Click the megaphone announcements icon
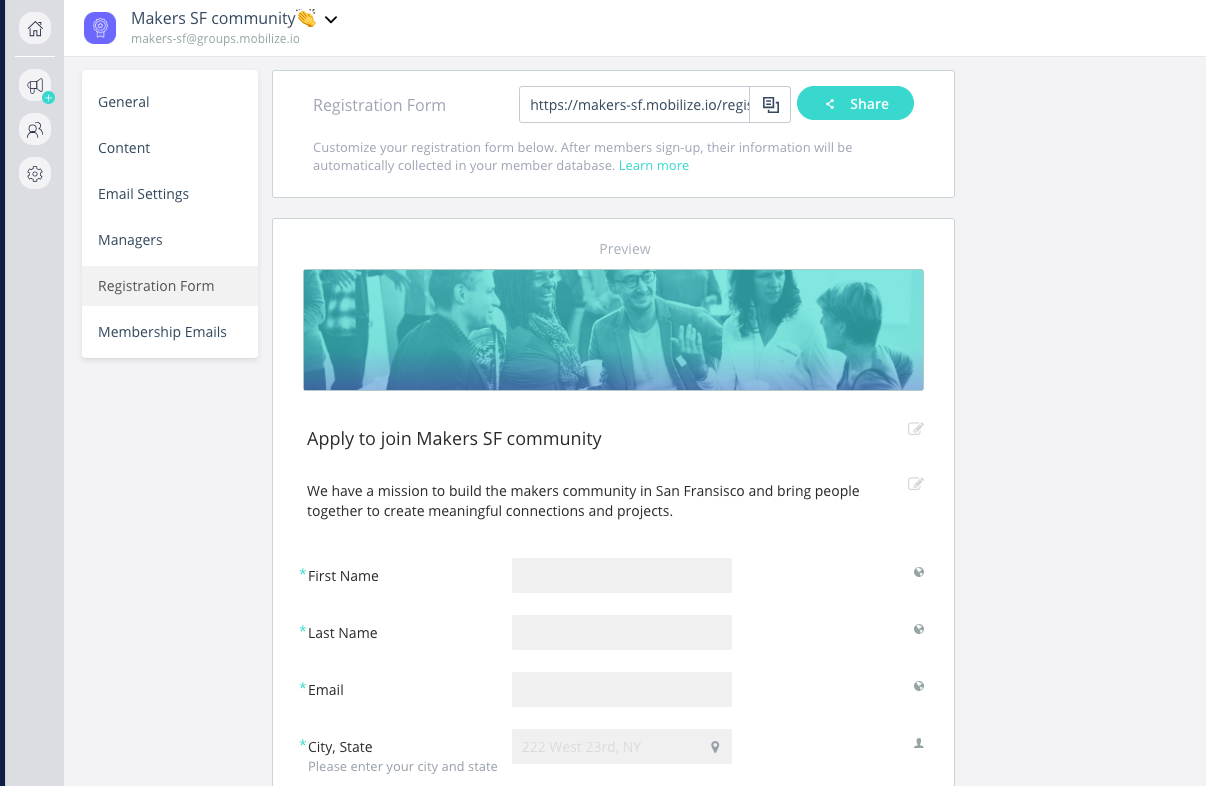 click(x=35, y=86)
